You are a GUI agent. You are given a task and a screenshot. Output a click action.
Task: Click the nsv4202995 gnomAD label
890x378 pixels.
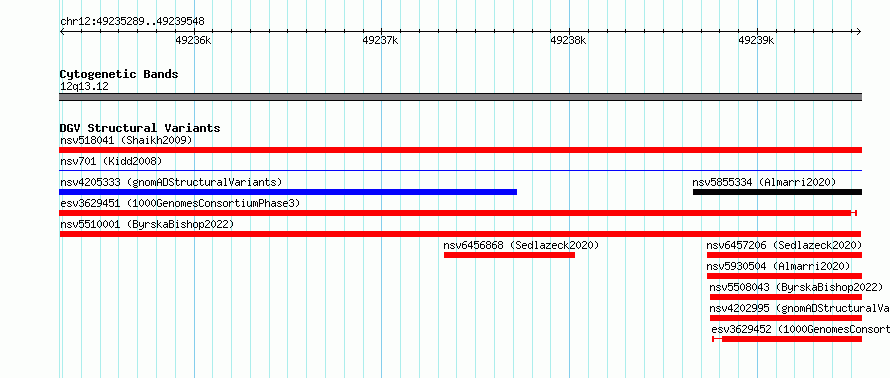tap(799, 308)
